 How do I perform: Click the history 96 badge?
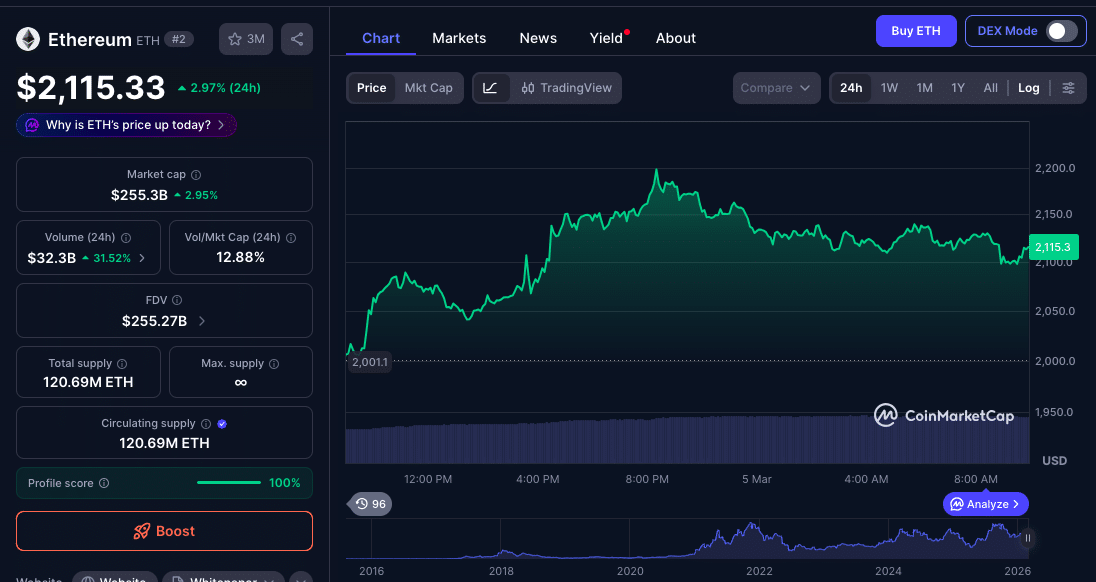point(370,504)
